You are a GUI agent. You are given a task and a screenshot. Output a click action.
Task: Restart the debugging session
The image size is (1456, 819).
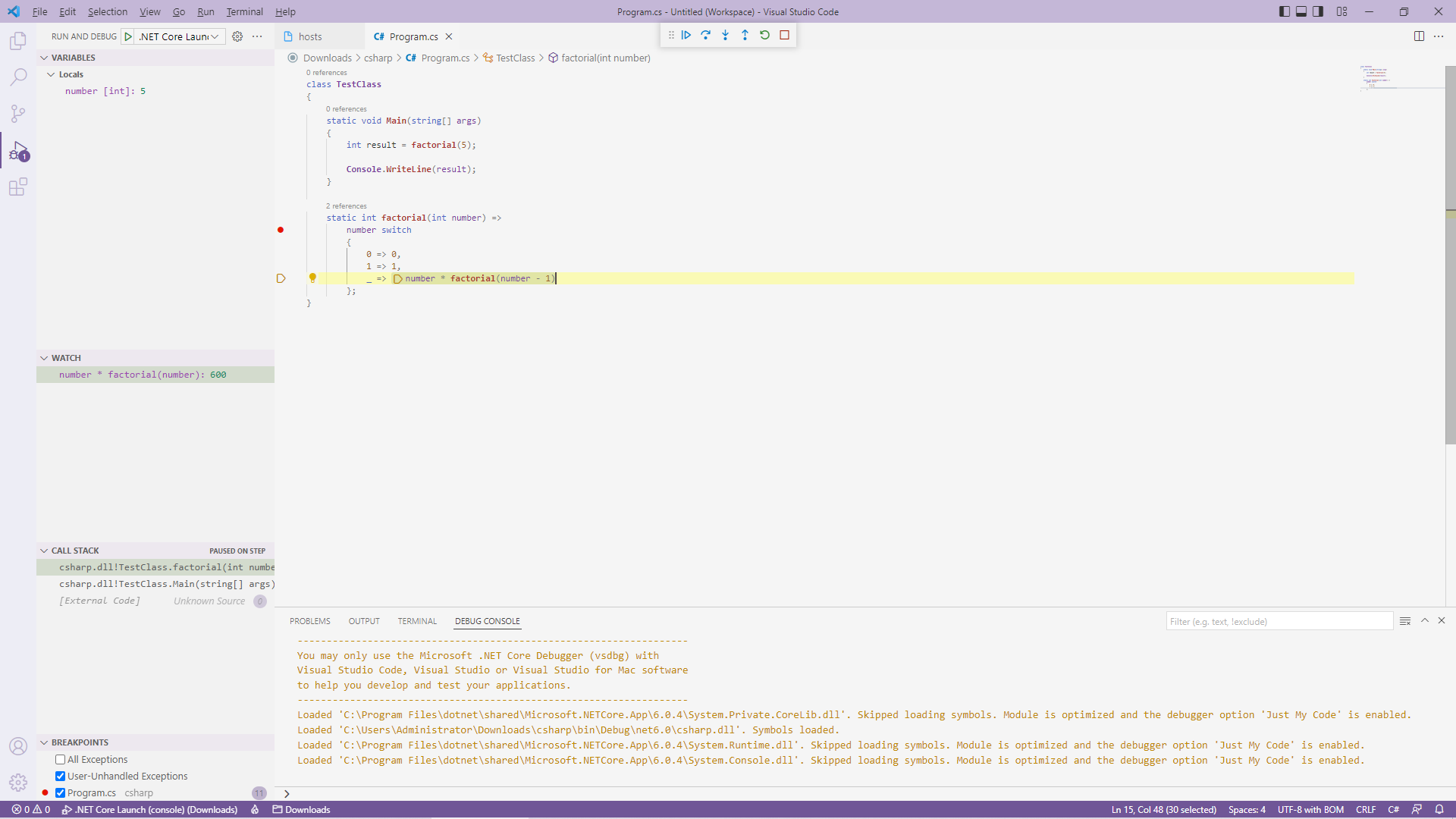click(764, 35)
